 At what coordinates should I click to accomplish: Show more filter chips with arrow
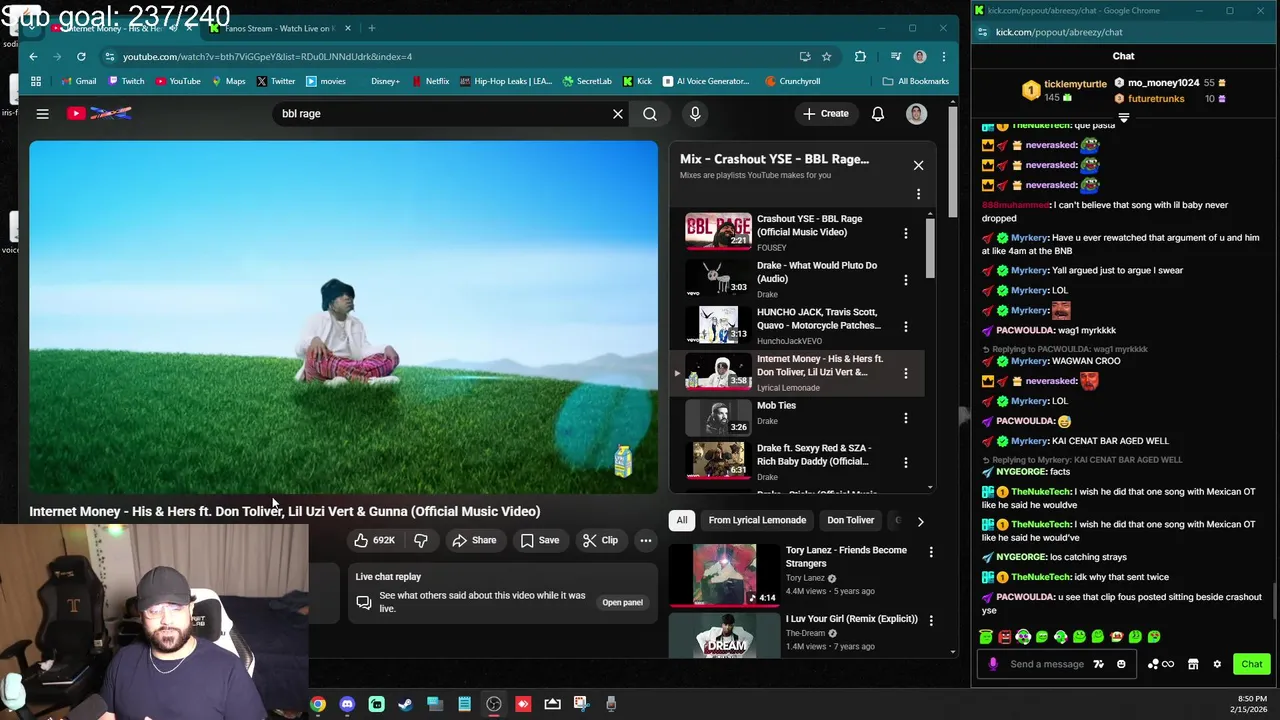[x=920, y=521]
